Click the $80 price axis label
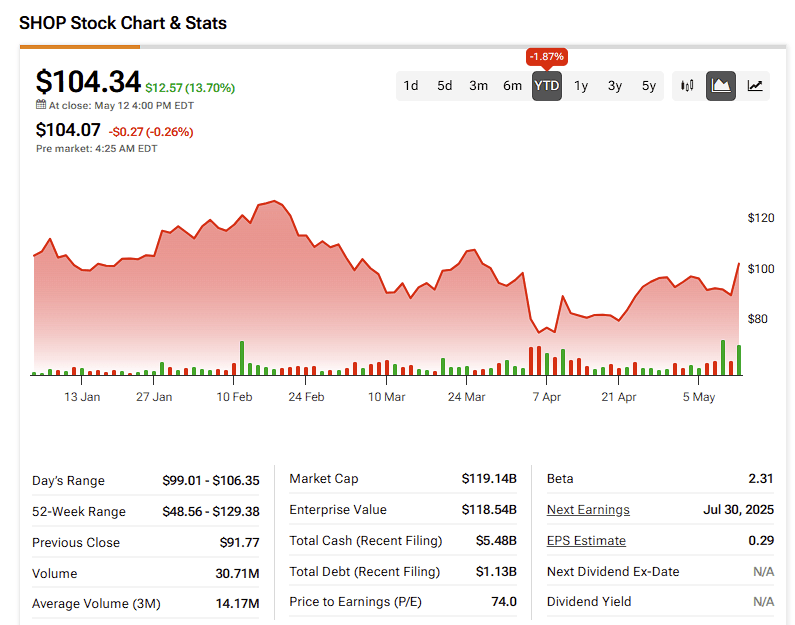Screen dimensions: 795x625 757,318
